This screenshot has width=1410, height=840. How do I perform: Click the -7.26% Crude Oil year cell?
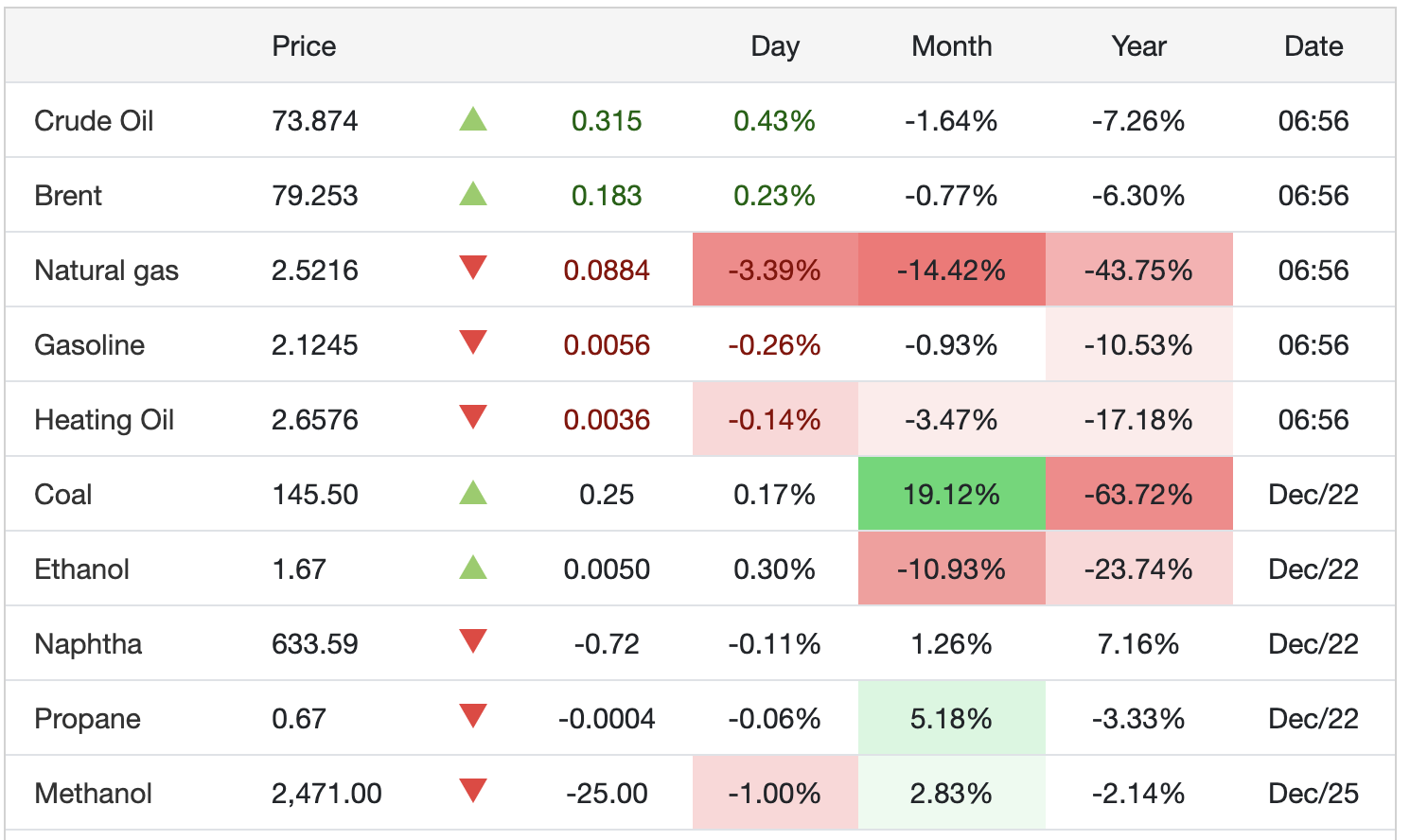click(x=1139, y=121)
